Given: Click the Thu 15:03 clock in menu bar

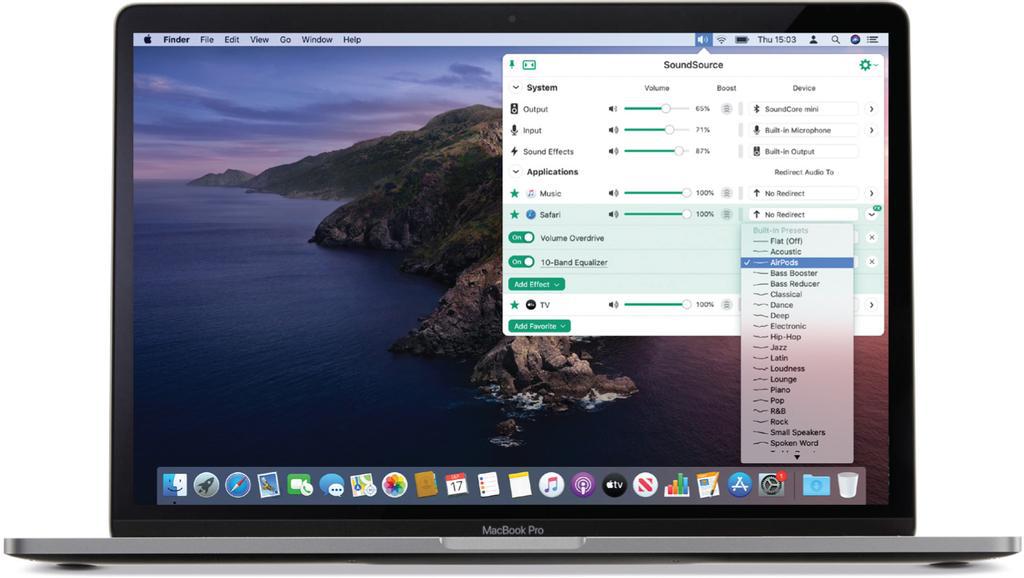Looking at the screenshot, I should coord(776,40).
